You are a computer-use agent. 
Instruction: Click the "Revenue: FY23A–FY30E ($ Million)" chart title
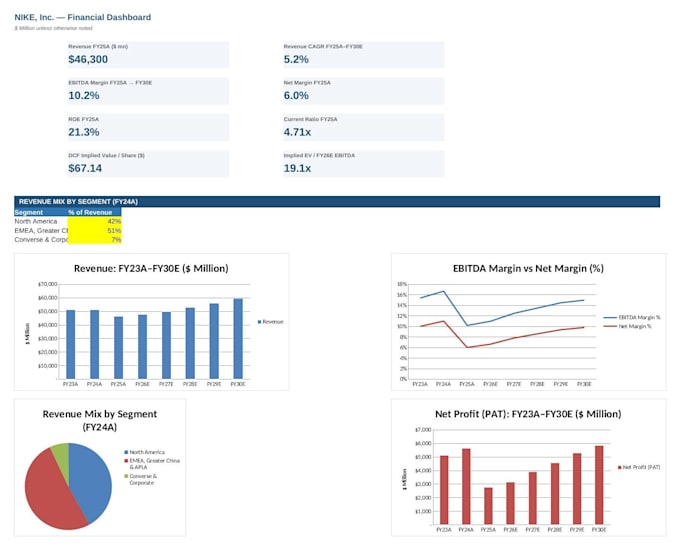[151, 268]
